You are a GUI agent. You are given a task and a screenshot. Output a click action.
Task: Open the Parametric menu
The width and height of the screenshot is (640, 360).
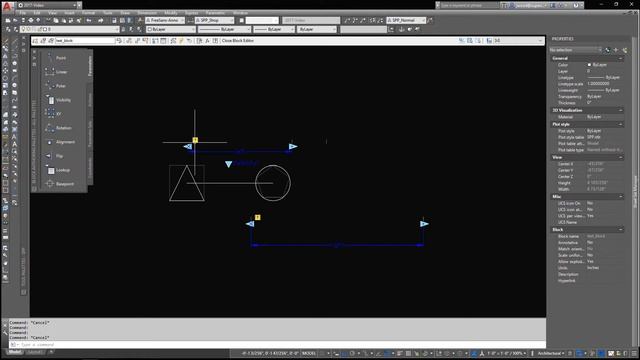point(215,13)
